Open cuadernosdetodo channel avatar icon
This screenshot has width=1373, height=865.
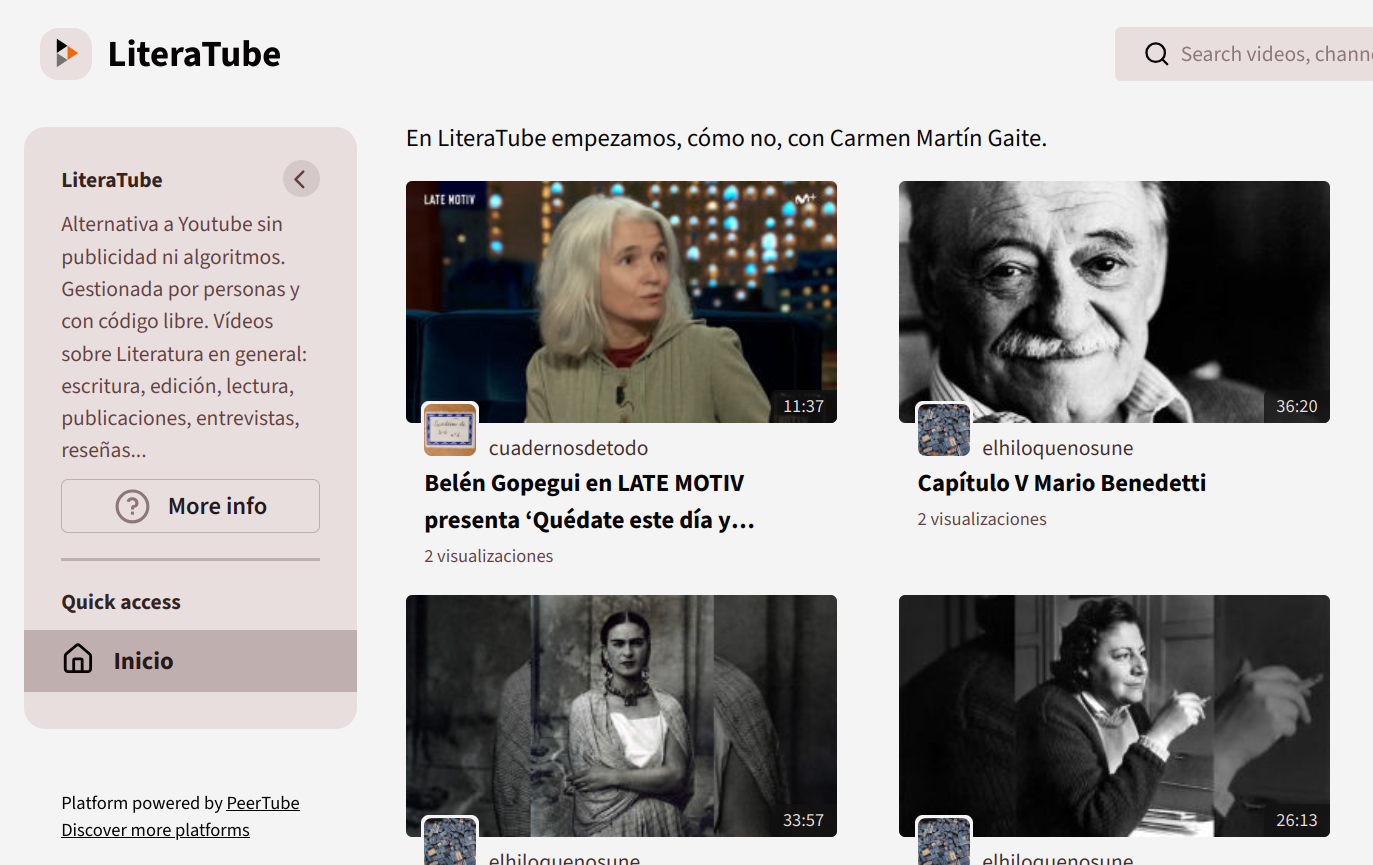pos(450,429)
